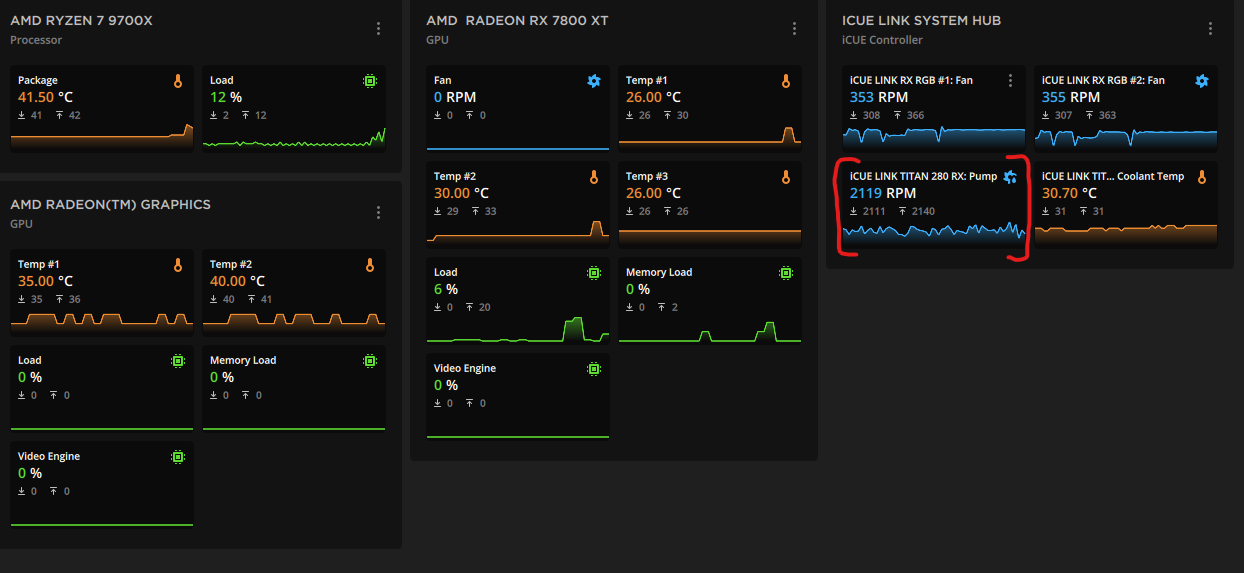Click the pump icon on the TITAN 280 RX Pump card
Viewport: 1244px width, 573px height.
[1010, 177]
